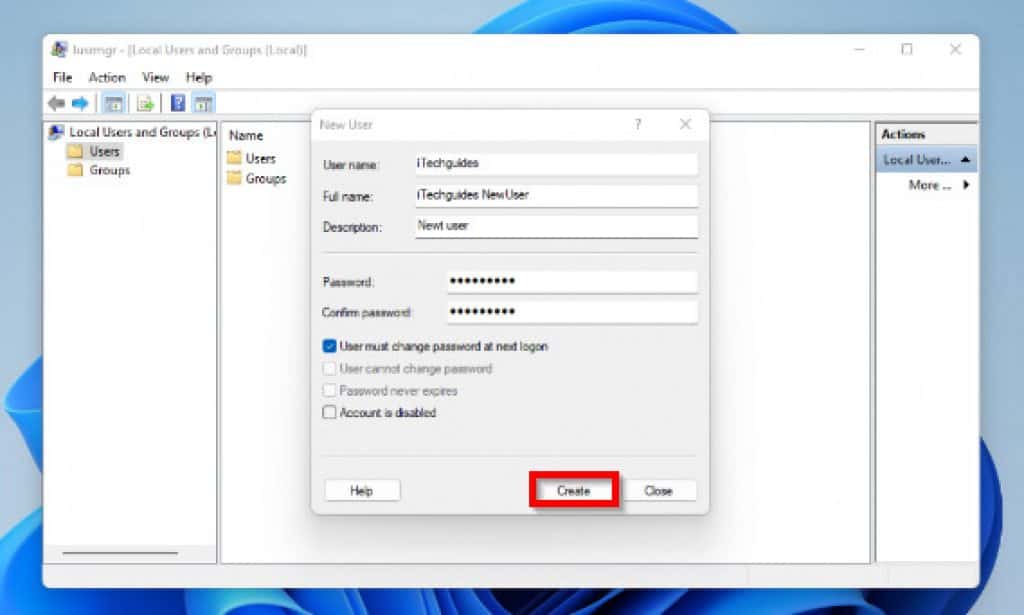Screen dimensions: 1024x615
Task: Click the lusrmgr app icon in title bar
Action: tap(59, 50)
